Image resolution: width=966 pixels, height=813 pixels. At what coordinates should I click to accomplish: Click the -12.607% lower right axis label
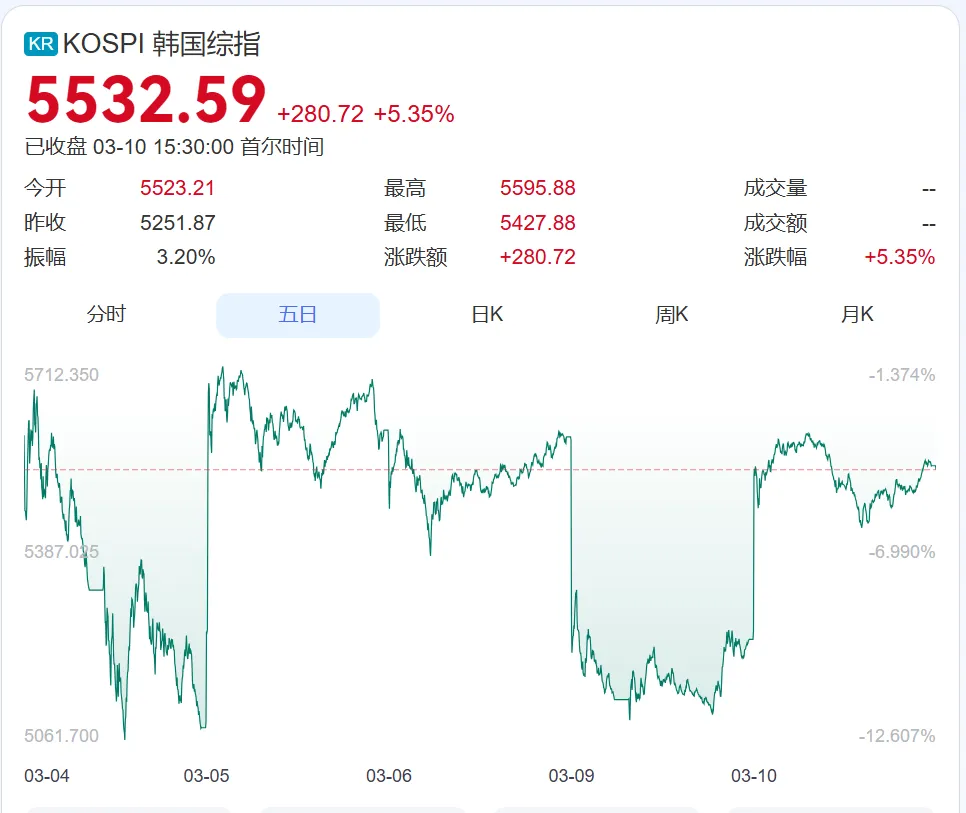[x=896, y=736]
